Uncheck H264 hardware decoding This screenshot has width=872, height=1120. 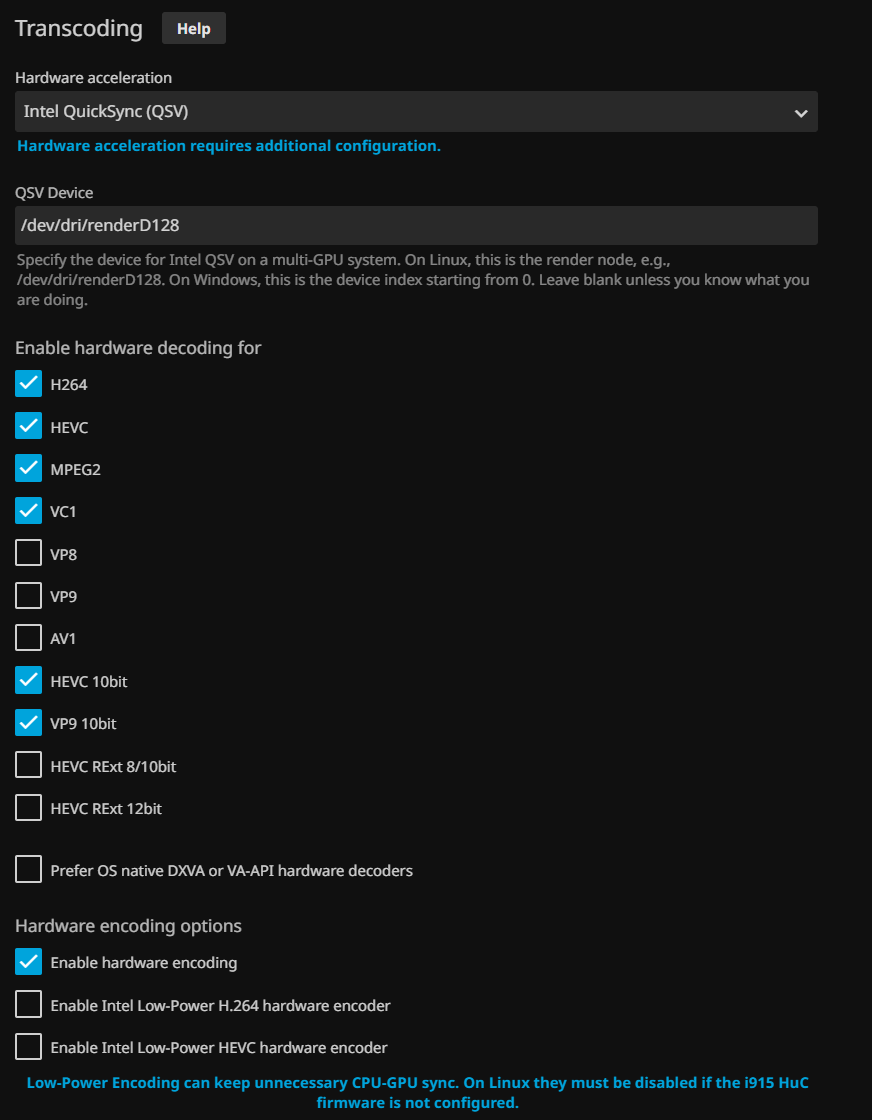click(29, 384)
